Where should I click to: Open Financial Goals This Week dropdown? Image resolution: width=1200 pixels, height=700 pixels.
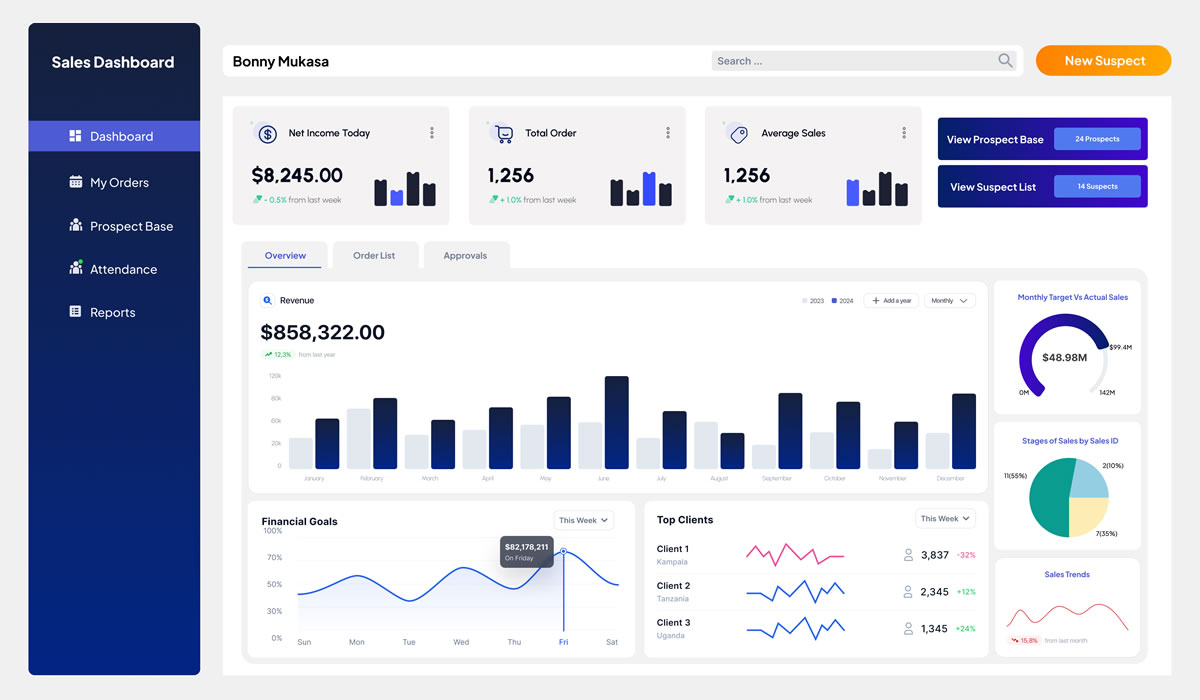point(584,520)
